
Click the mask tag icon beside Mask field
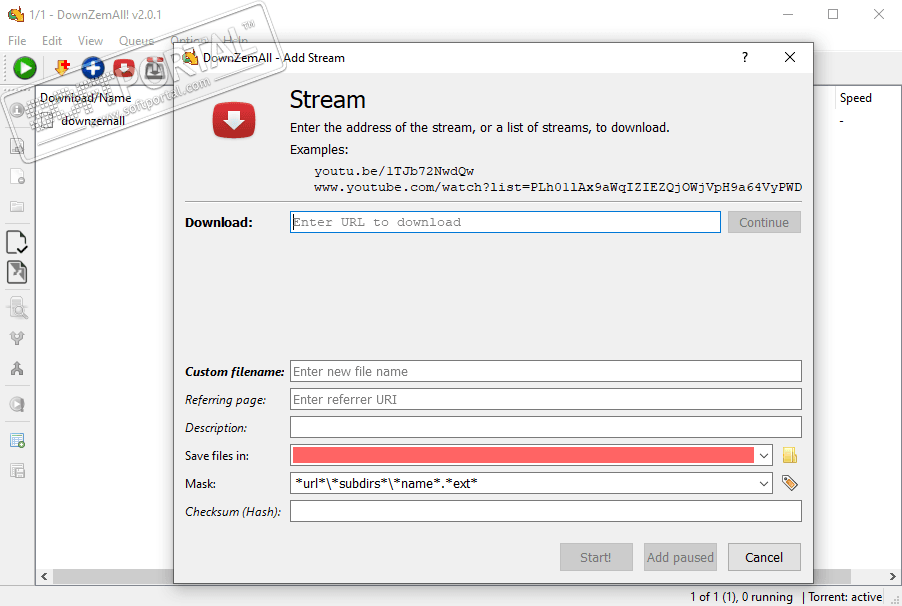tap(790, 483)
